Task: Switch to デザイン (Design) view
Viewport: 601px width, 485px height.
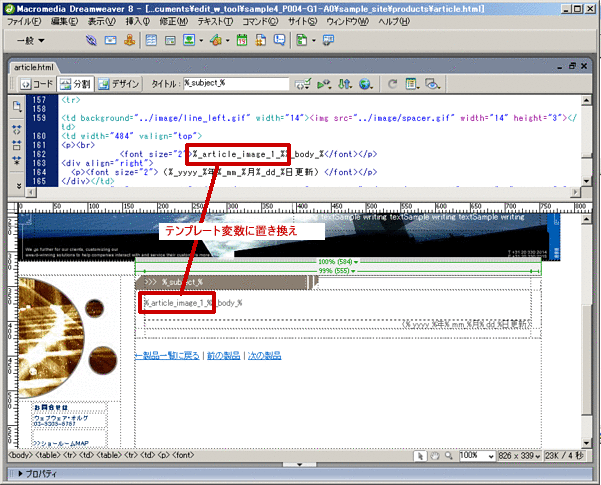Action: tap(119, 84)
